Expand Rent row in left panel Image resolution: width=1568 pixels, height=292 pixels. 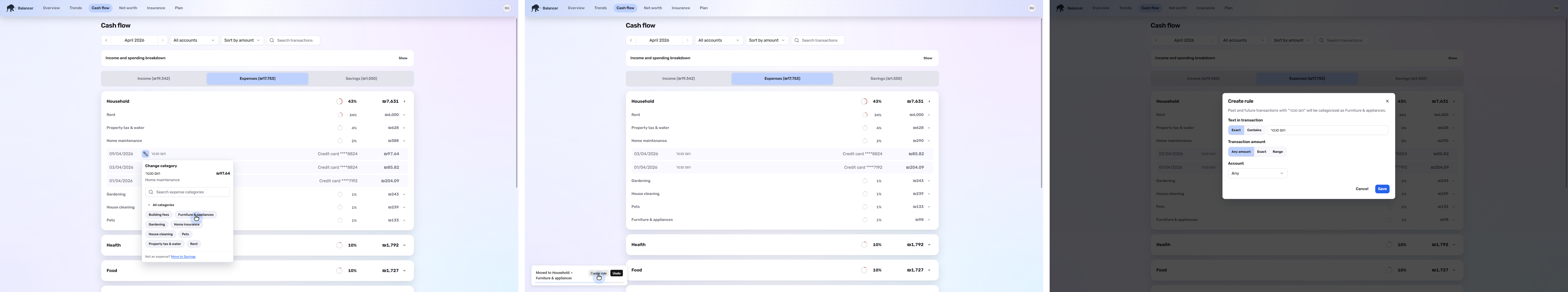pos(404,115)
